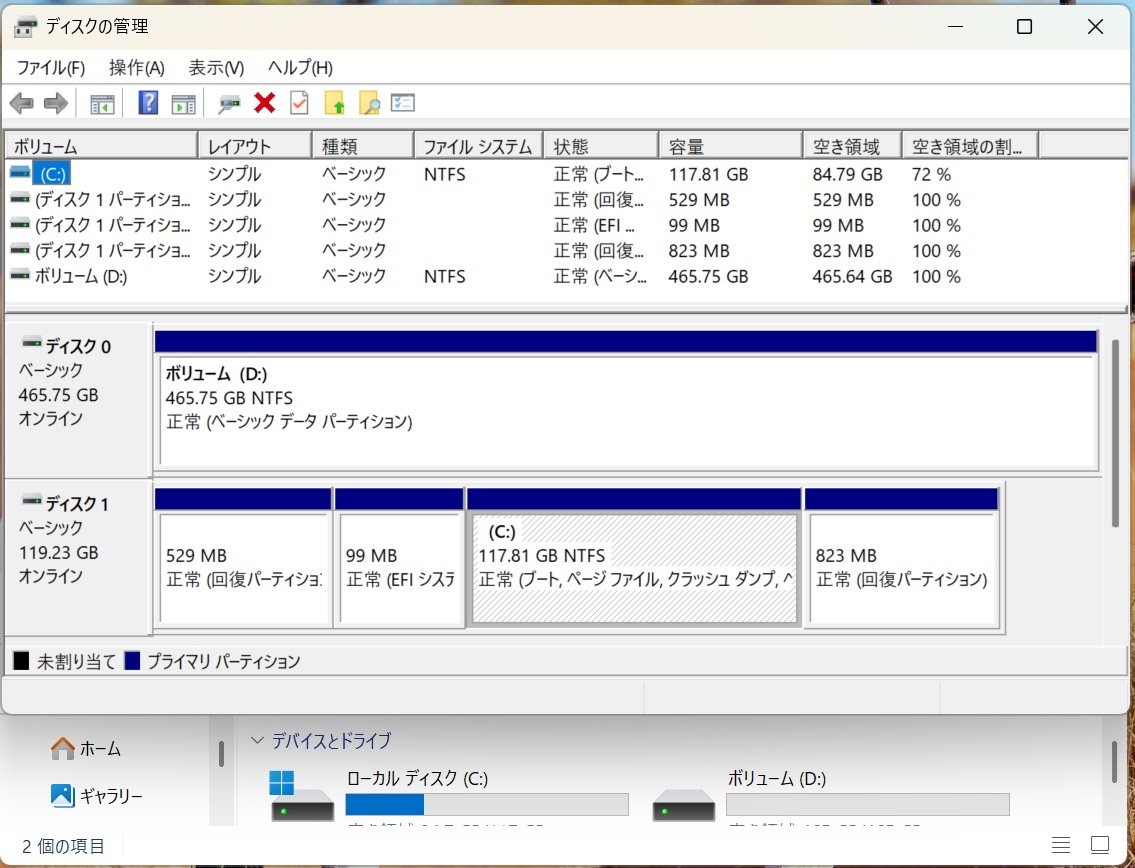Click the ディスク 1 disk icon
The height and width of the screenshot is (868, 1135).
pyautogui.click(x=32, y=501)
